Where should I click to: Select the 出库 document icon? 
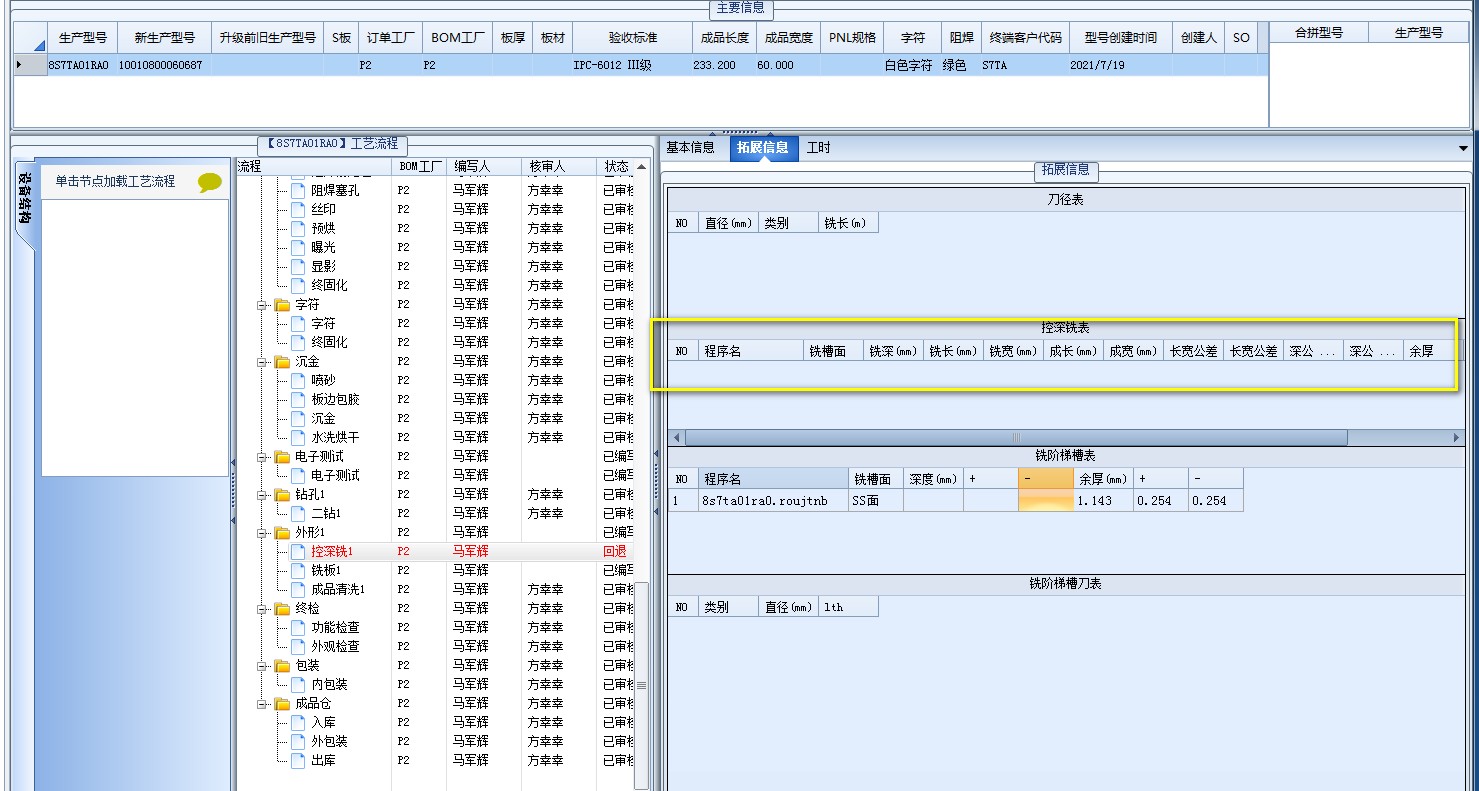[x=298, y=760]
